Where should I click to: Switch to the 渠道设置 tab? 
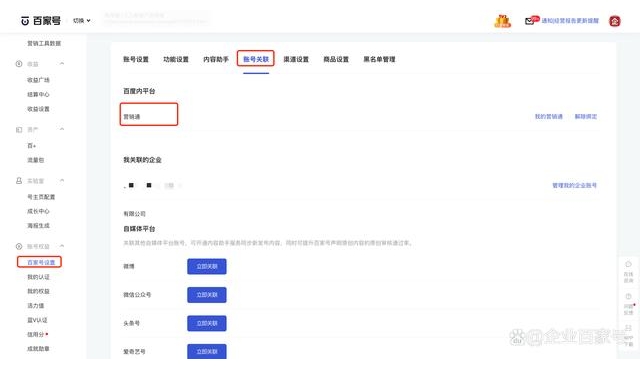[x=296, y=59]
